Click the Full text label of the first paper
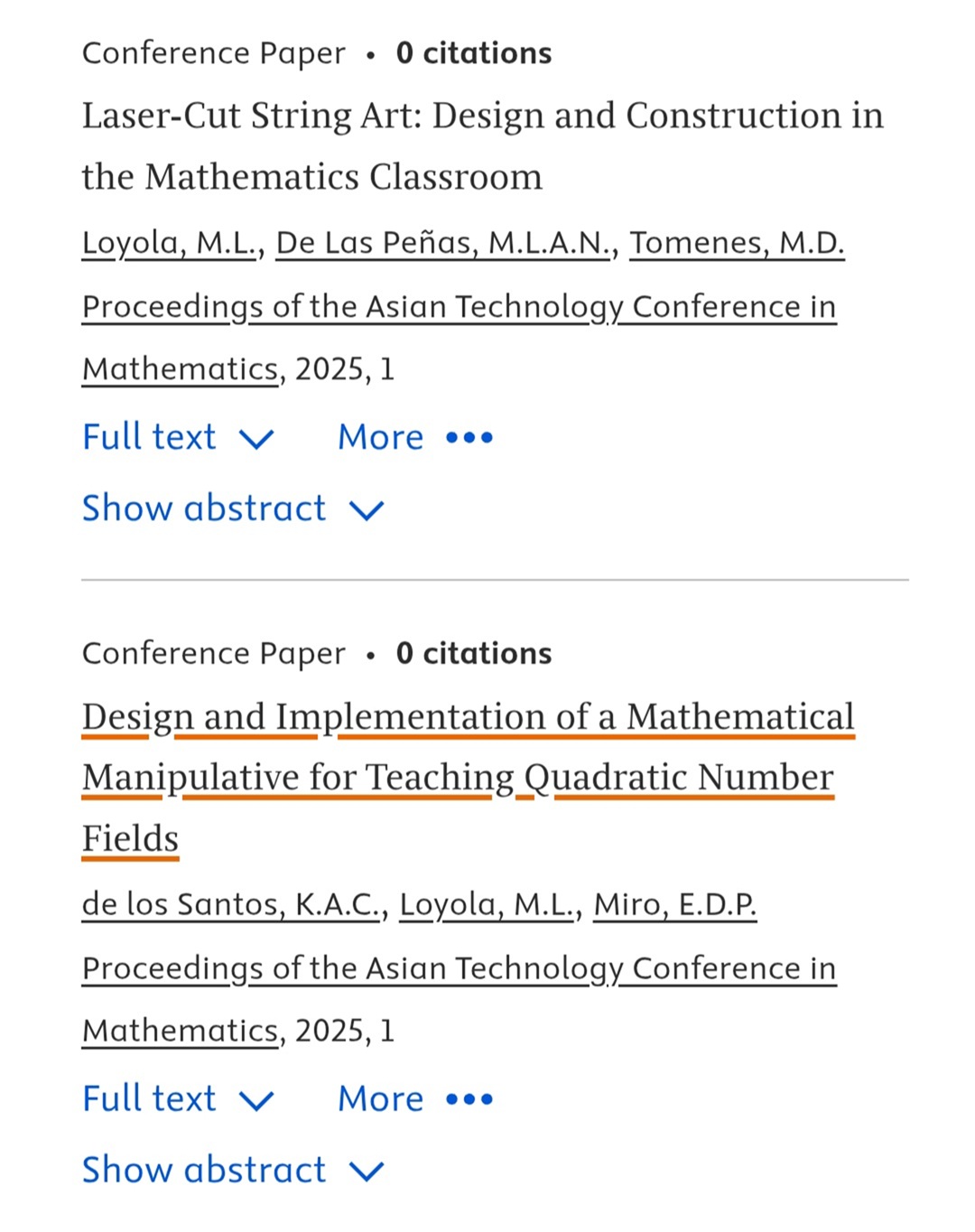 [149, 437]
